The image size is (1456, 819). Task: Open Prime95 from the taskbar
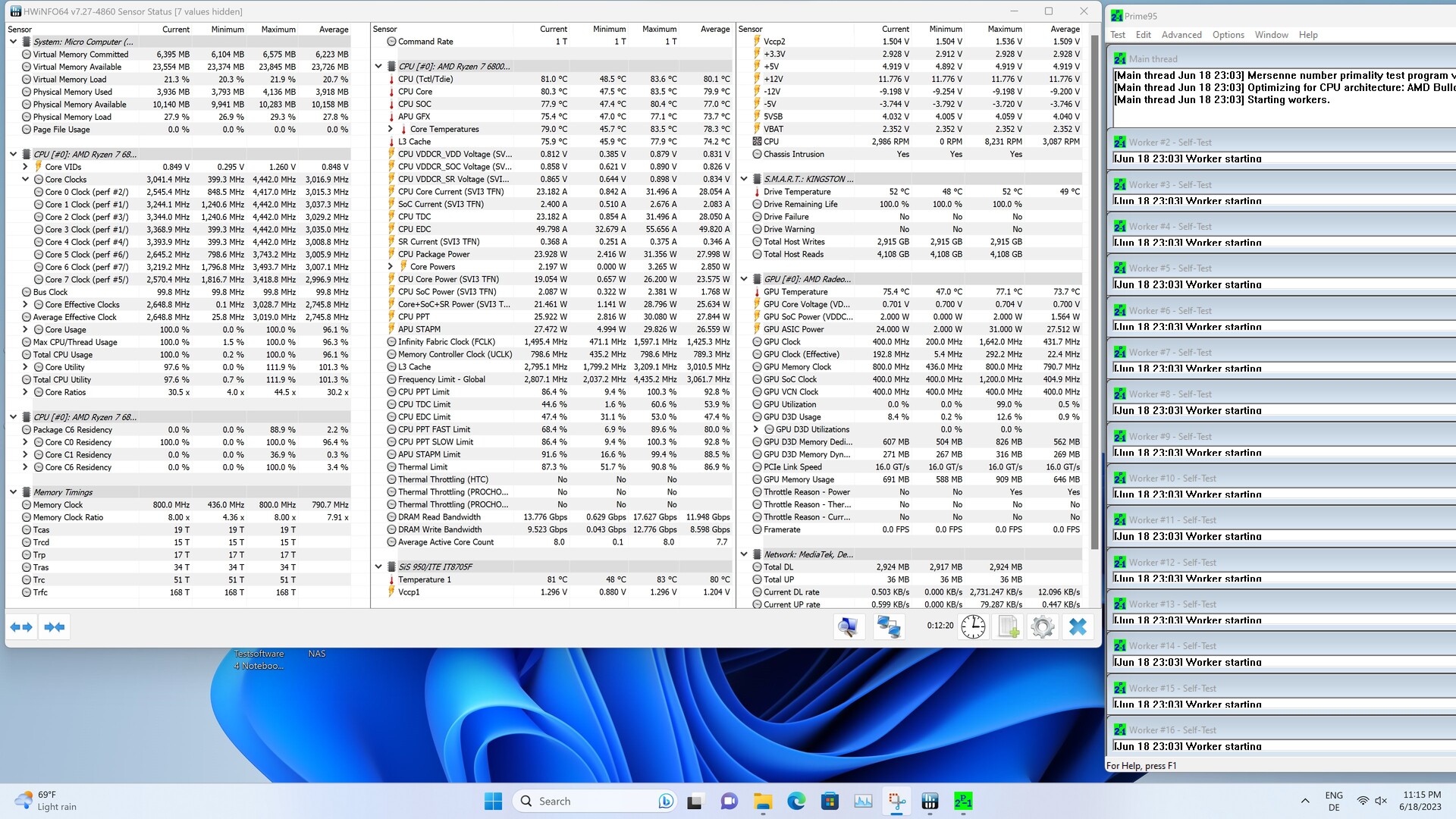pos(963,801)
